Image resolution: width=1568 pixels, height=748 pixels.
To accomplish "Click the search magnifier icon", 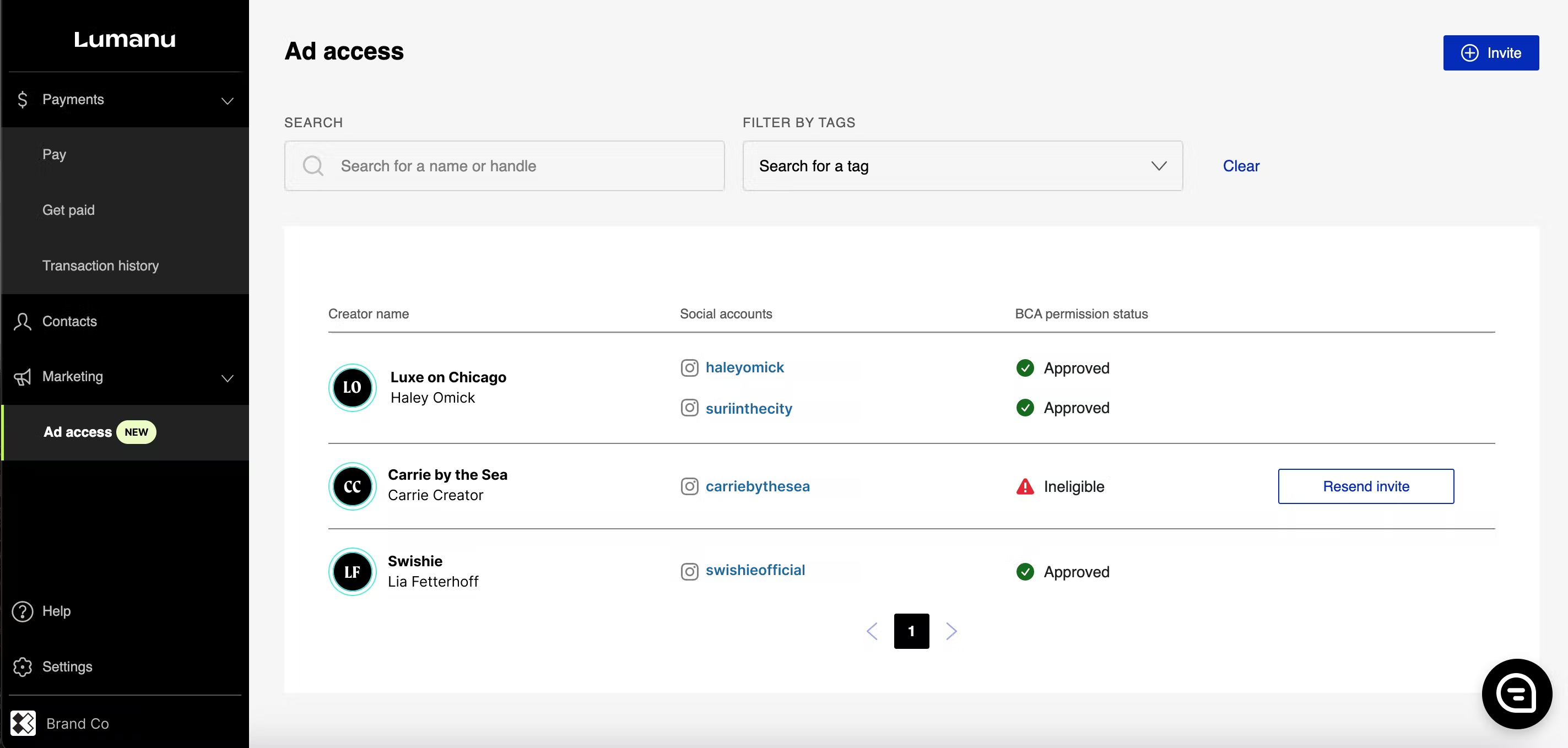I will [x=313, y=166].
